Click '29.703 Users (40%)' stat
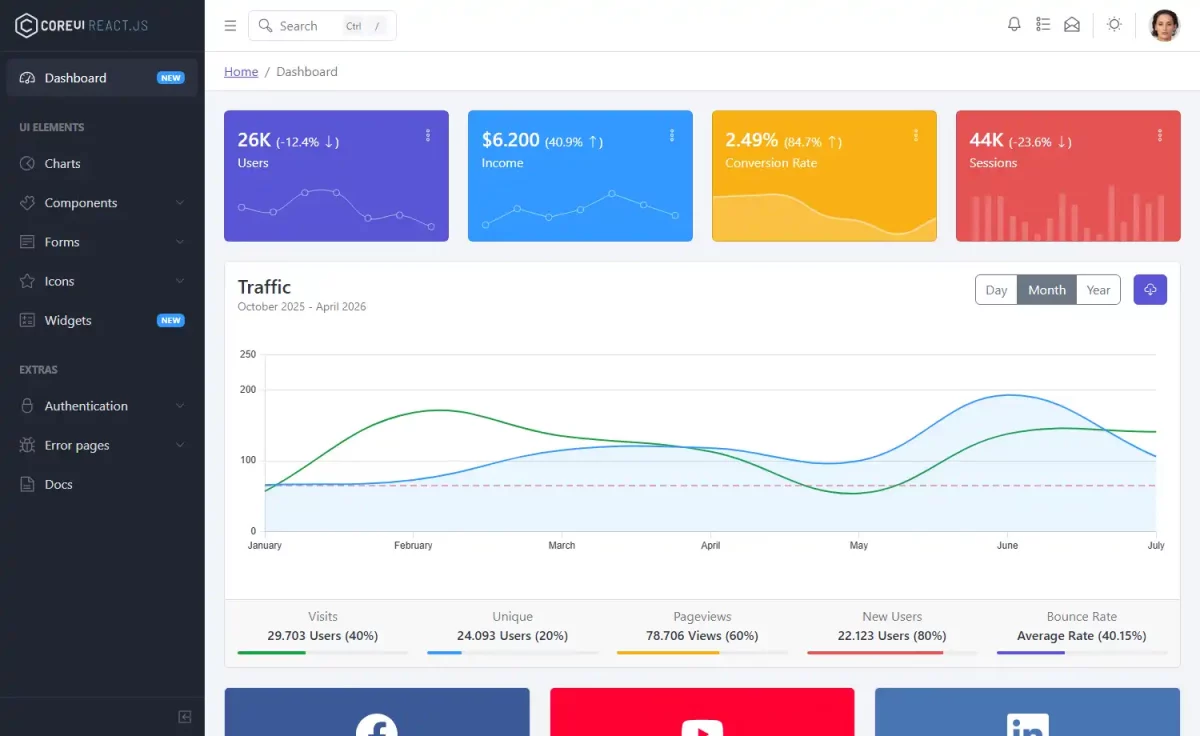The image size is (1200, 736). [322, 636]
